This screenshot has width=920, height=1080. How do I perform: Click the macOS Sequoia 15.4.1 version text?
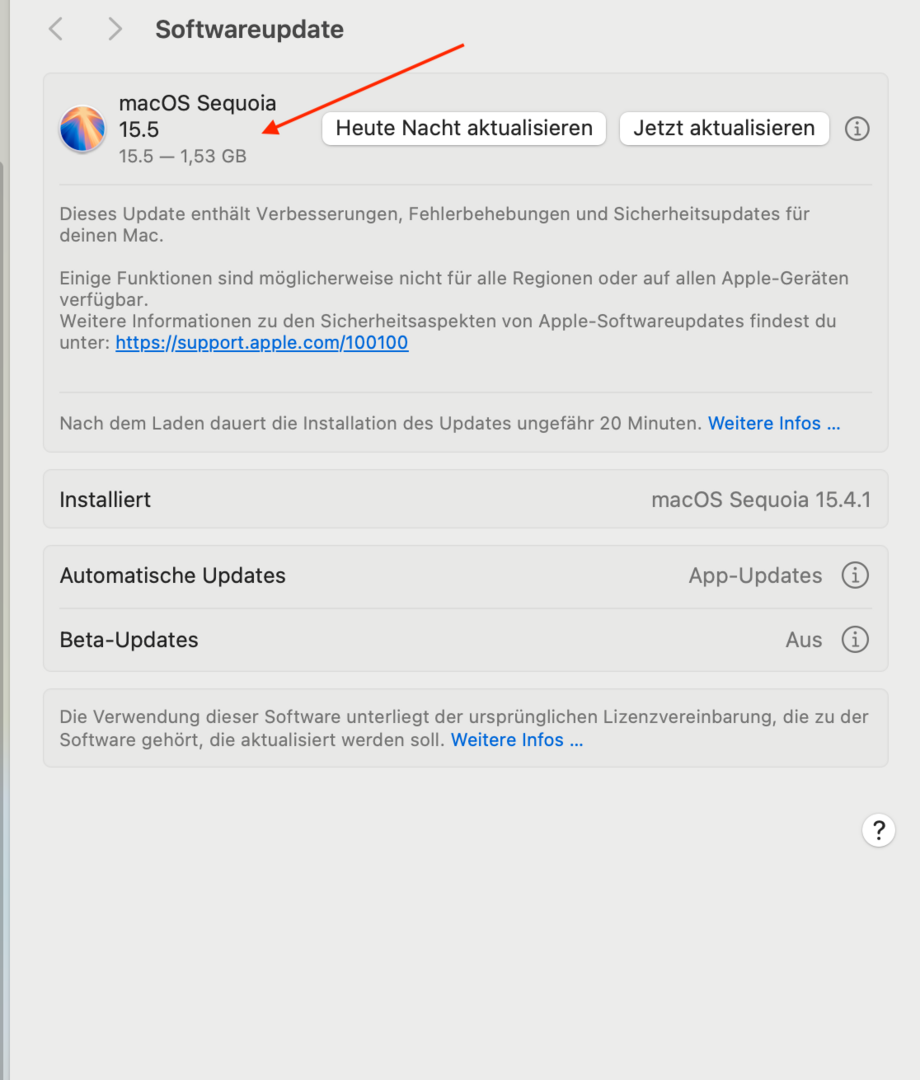click(761, 499)
